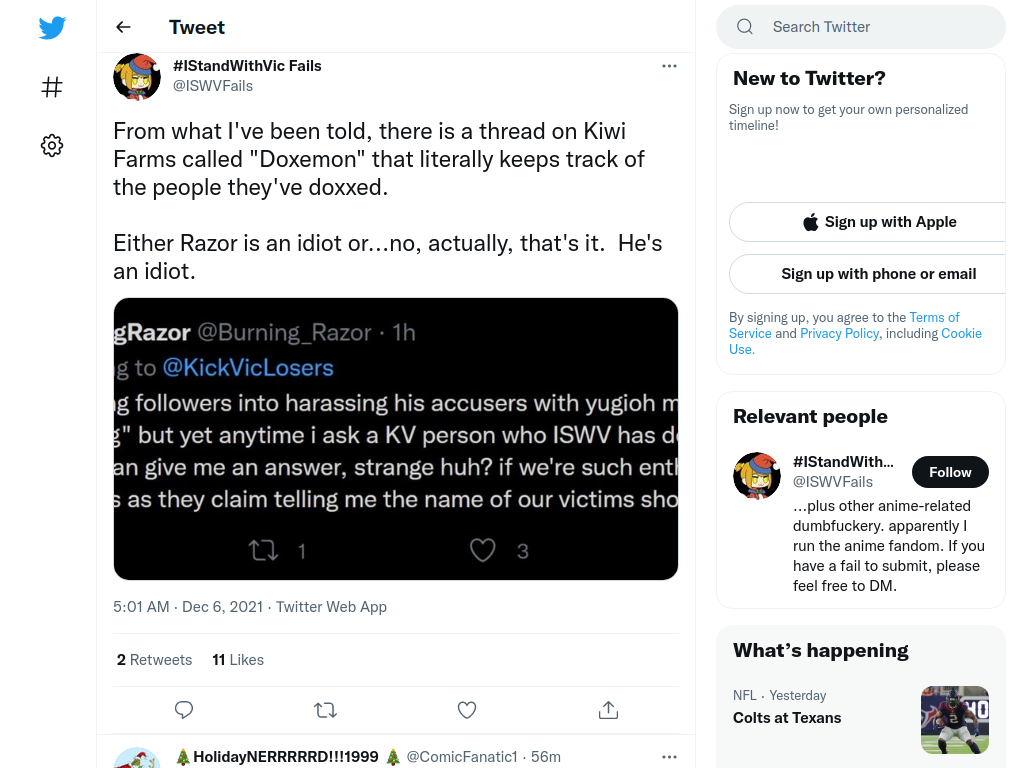
Task: Click the retweet icon below the tweet
Action: pos(325,710)
